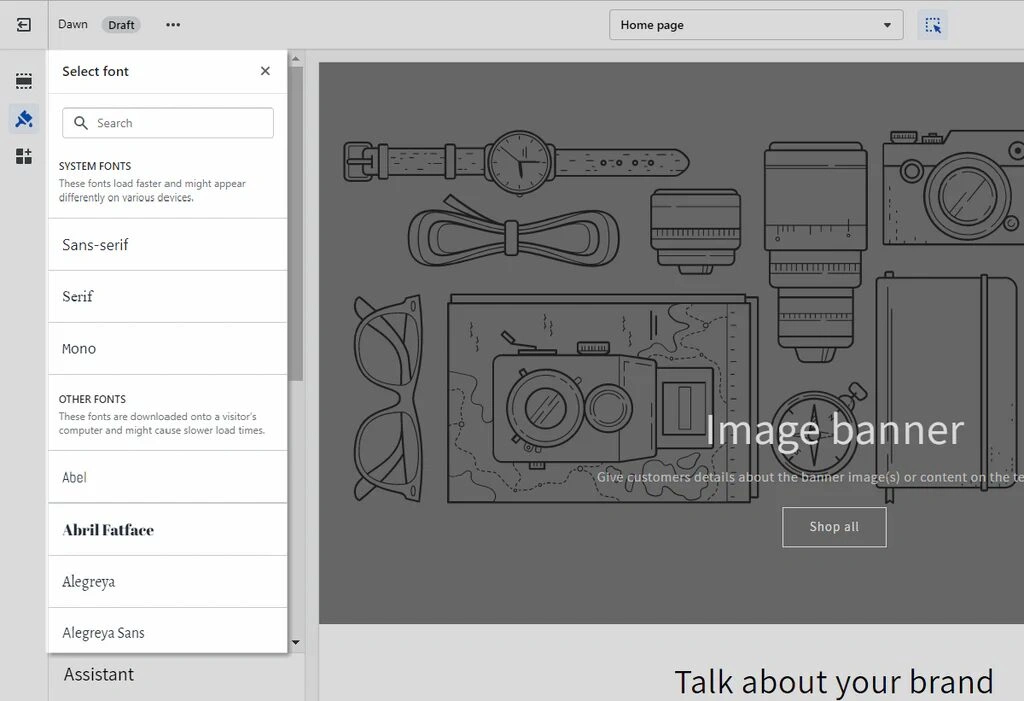The height and width of the screenshot is (701, 1024).
Task: Toggle the preview inspector icon
Action: tap(933, 25)
